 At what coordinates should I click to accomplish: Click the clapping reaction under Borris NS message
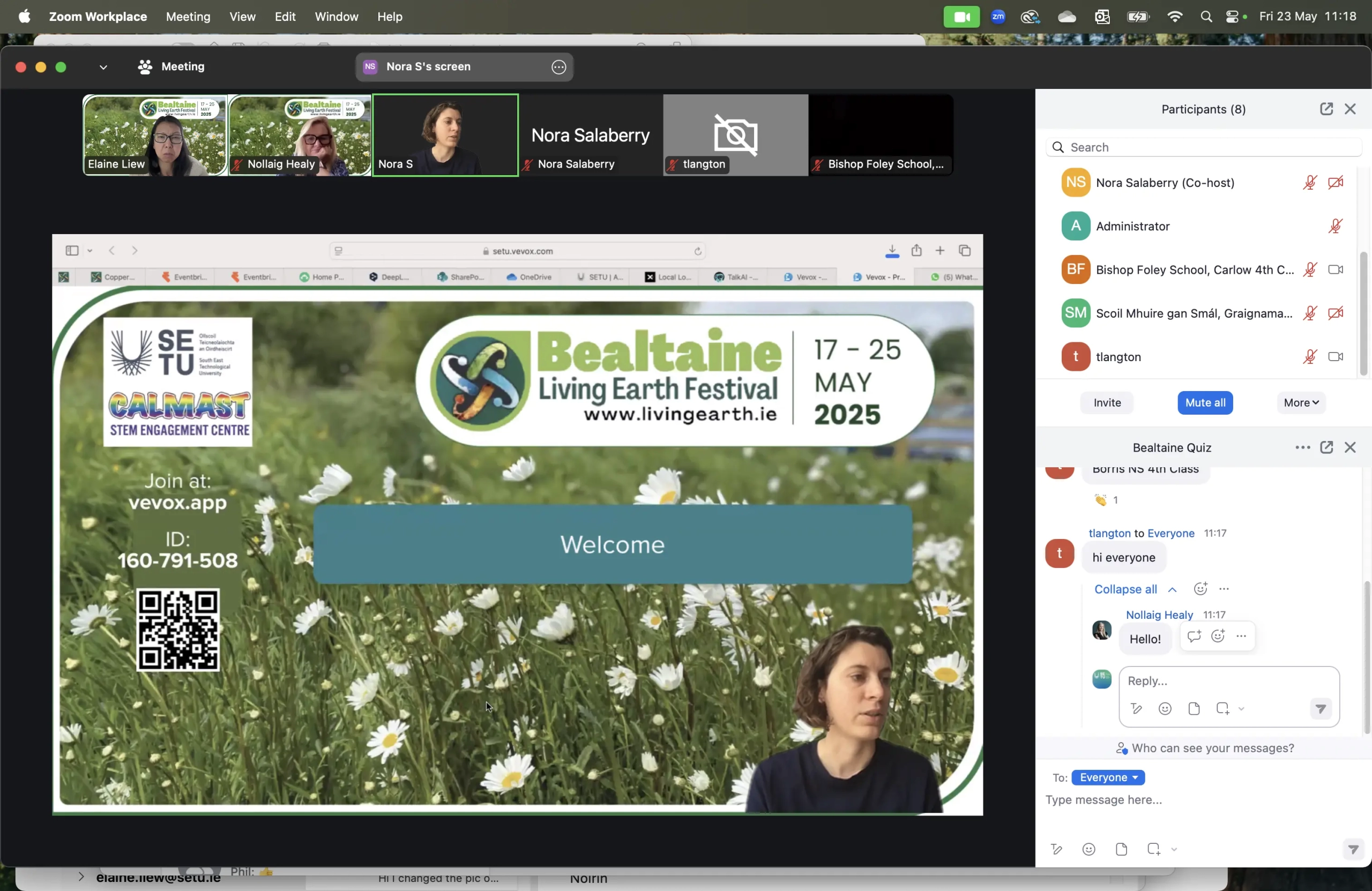1106,500
